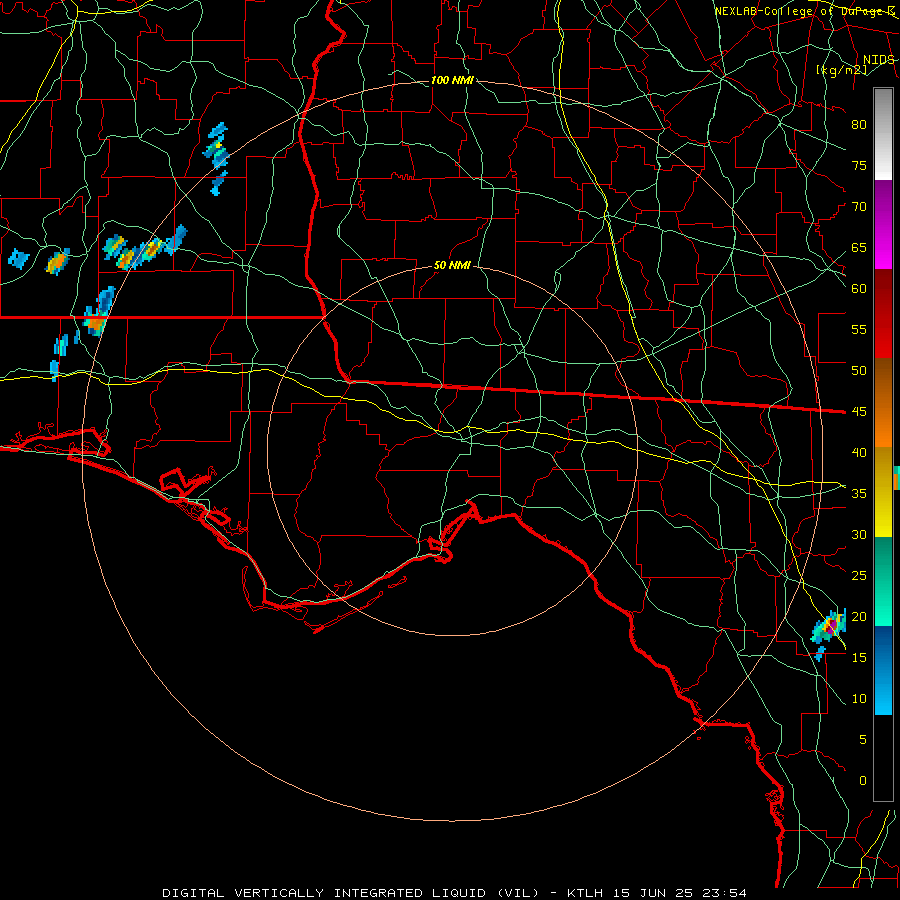This screenshot has height=900, width=900.
Task: Select the magenta-purple segment of the color scale
Action: point(883,225)
